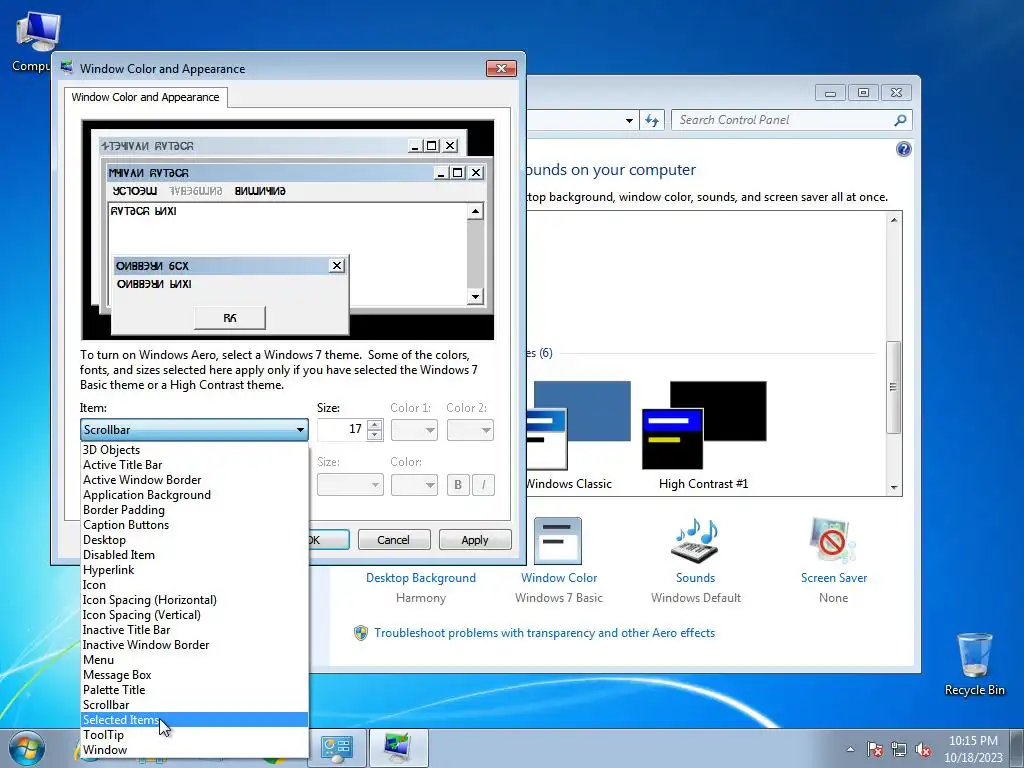This screenshot has width=1024, height=768.
Task: Click the Search Control Panel box
Action: 784,120
